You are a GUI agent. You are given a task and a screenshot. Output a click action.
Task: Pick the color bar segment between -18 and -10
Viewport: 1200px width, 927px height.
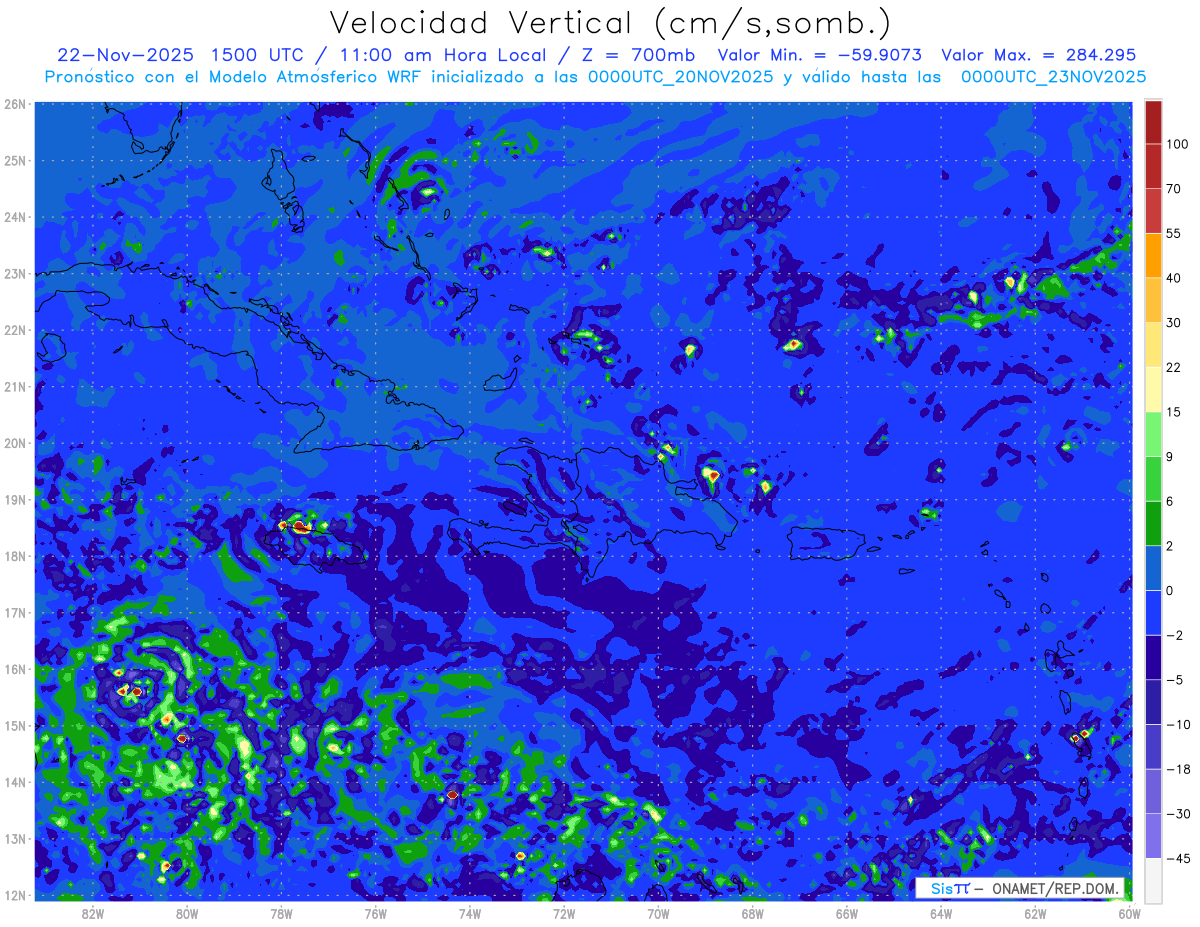[x=1153, y=746]
